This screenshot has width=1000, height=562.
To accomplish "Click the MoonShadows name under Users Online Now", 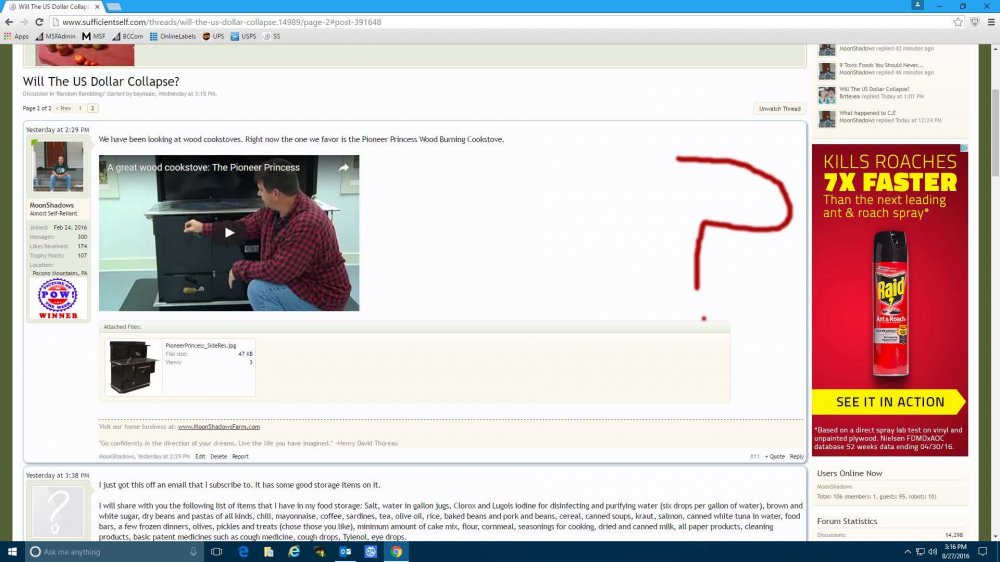I will pyautogui.click(x=834, y=487).
